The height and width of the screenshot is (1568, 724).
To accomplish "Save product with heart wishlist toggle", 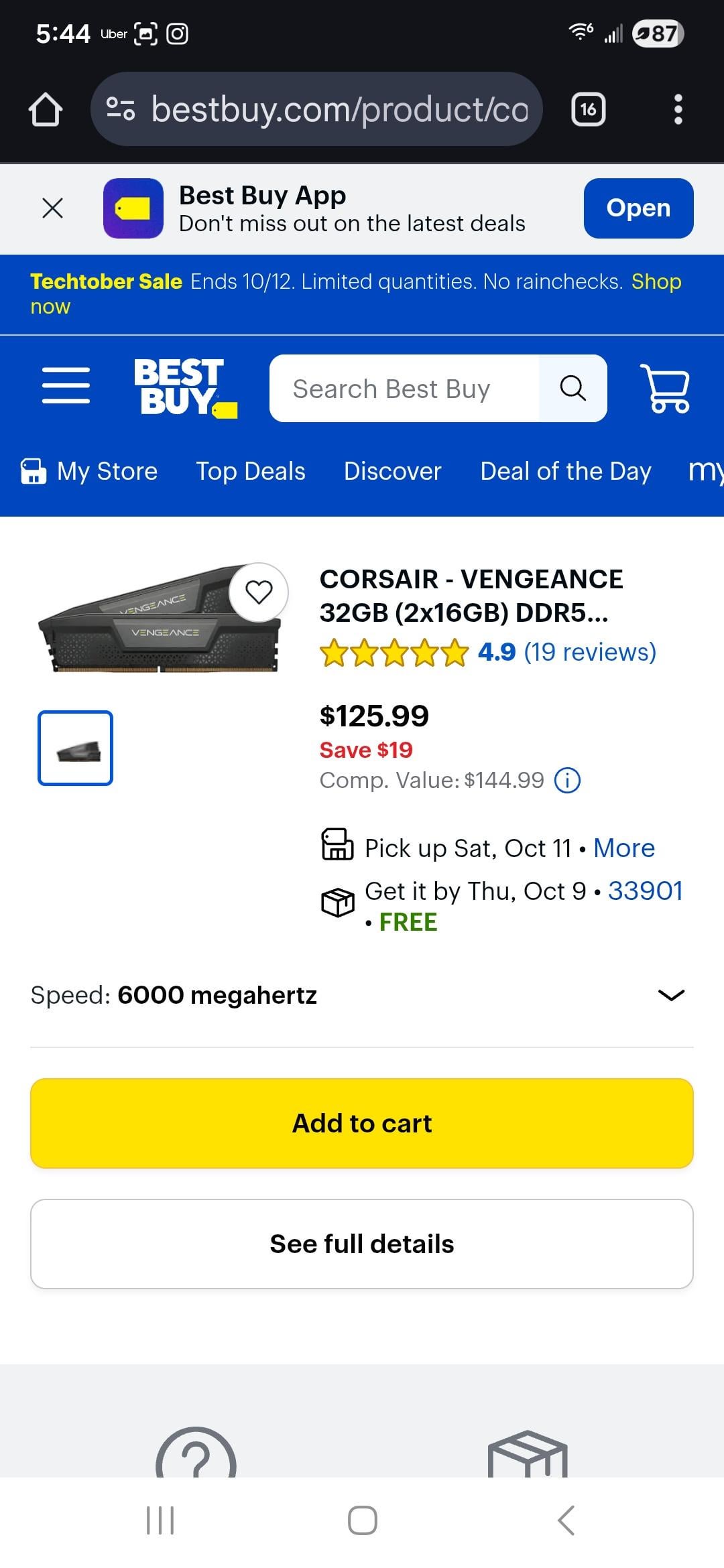I will point(259,592).
